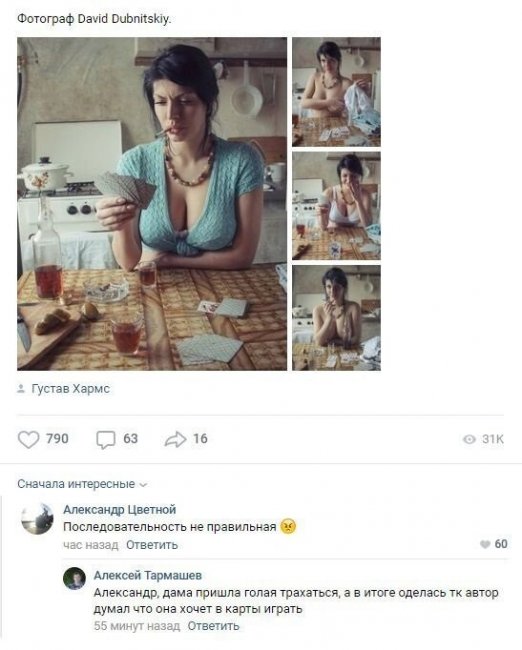Expand the Сначала интересные sort dropdown
522x650 pixels.
[82, 484]
